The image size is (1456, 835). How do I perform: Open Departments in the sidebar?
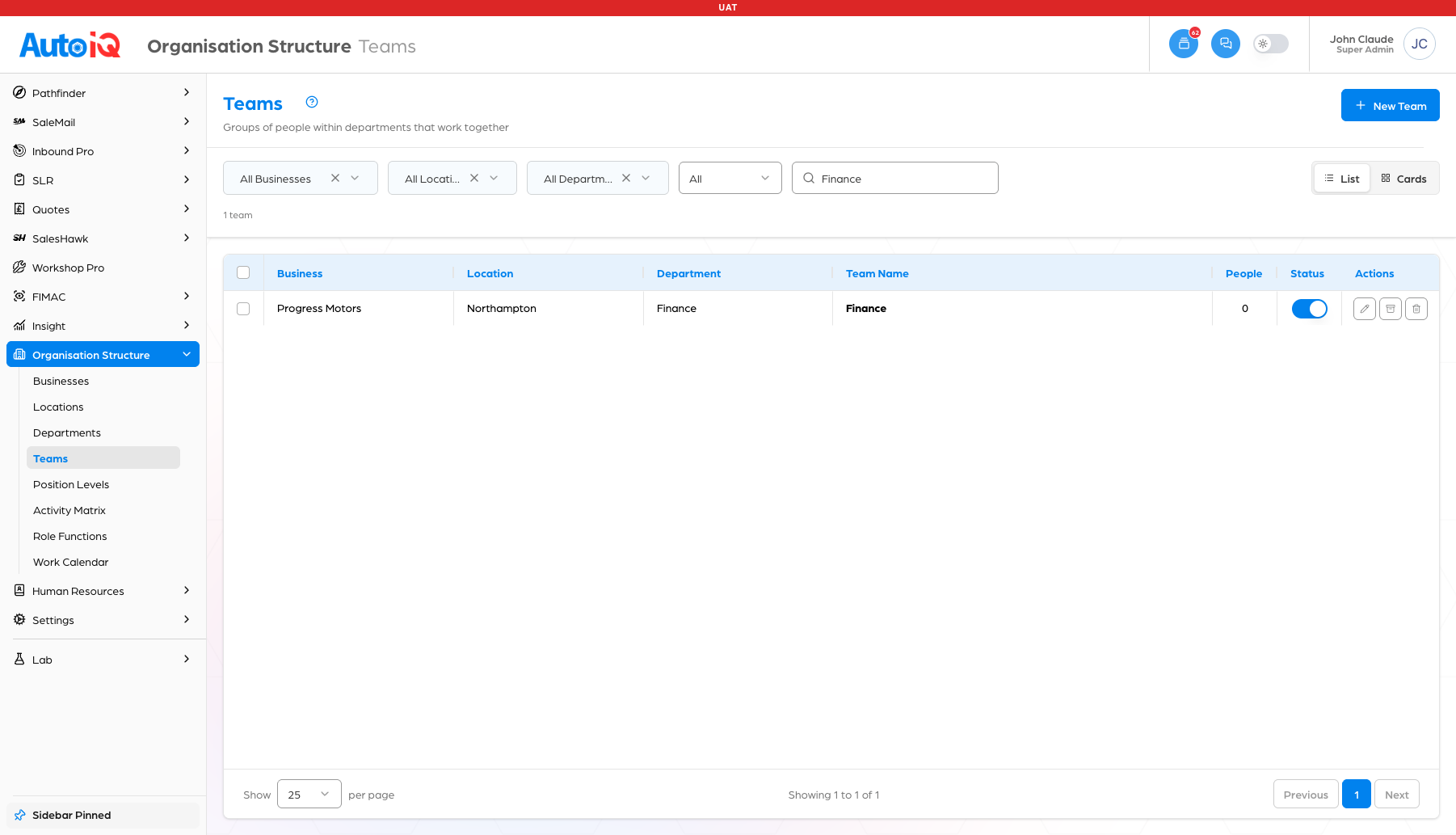click(x=67, y=432)
